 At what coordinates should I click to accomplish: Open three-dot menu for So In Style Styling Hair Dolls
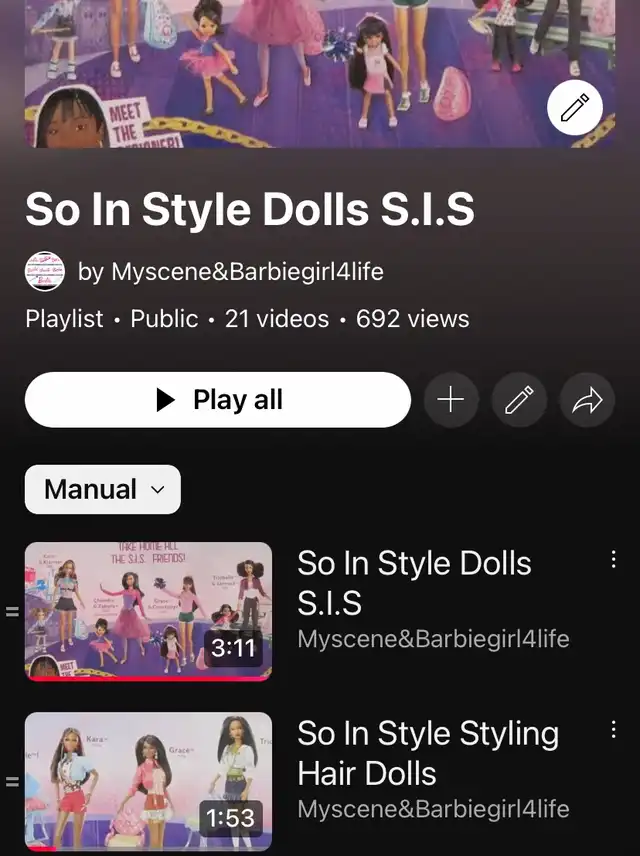[x=613, y=730]
